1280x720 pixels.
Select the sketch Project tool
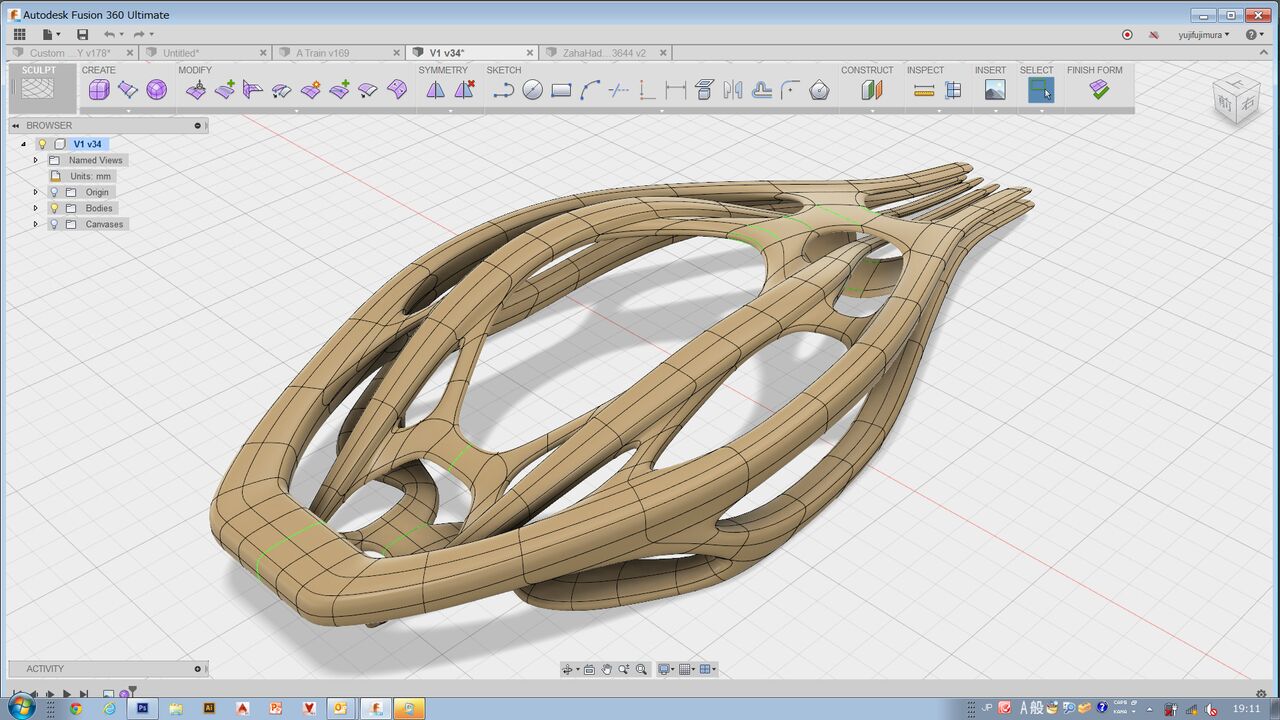tap(704, 90)
